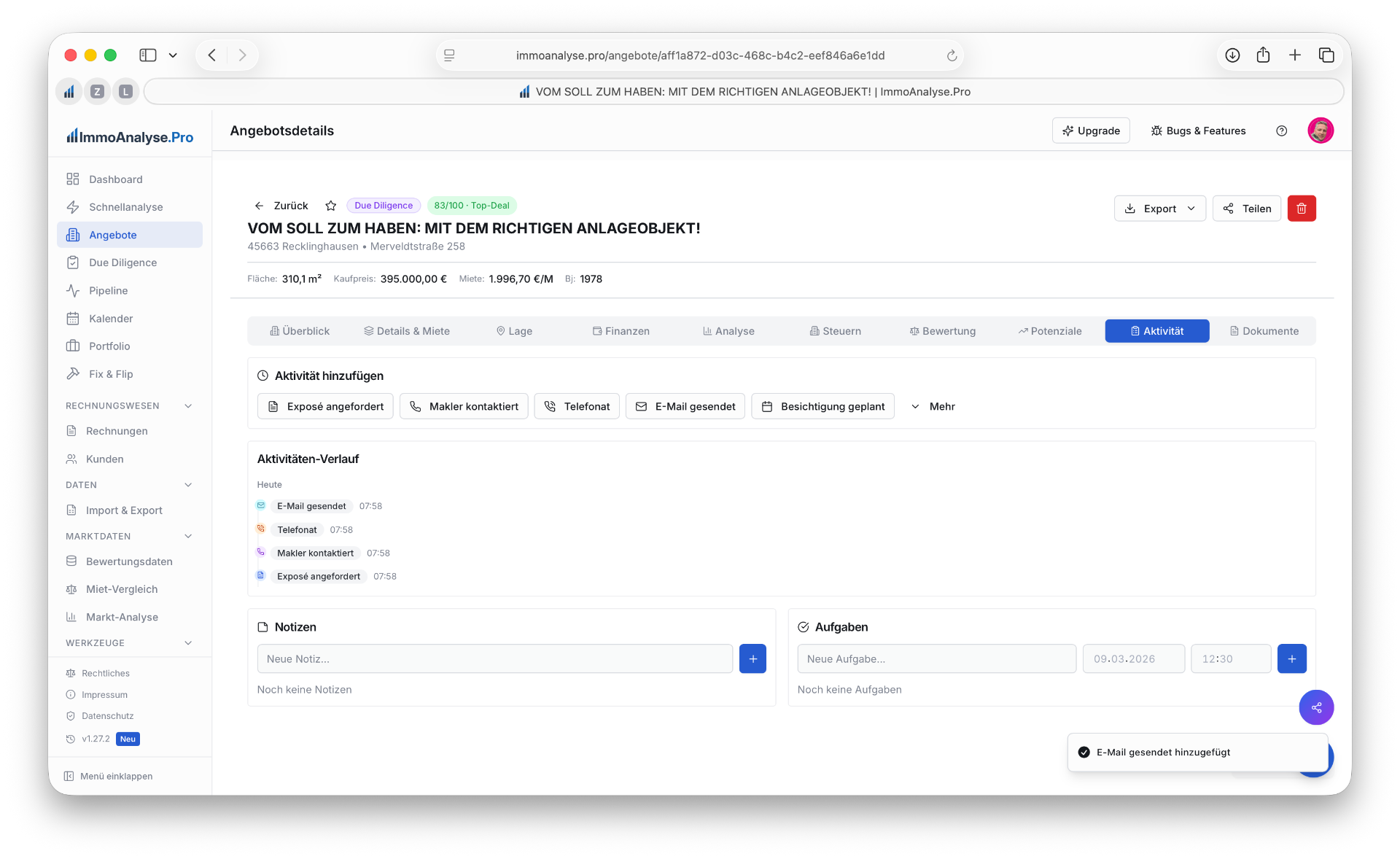Reload the page in Safari
Screen dimensions: 1400x859
(952, 55)
